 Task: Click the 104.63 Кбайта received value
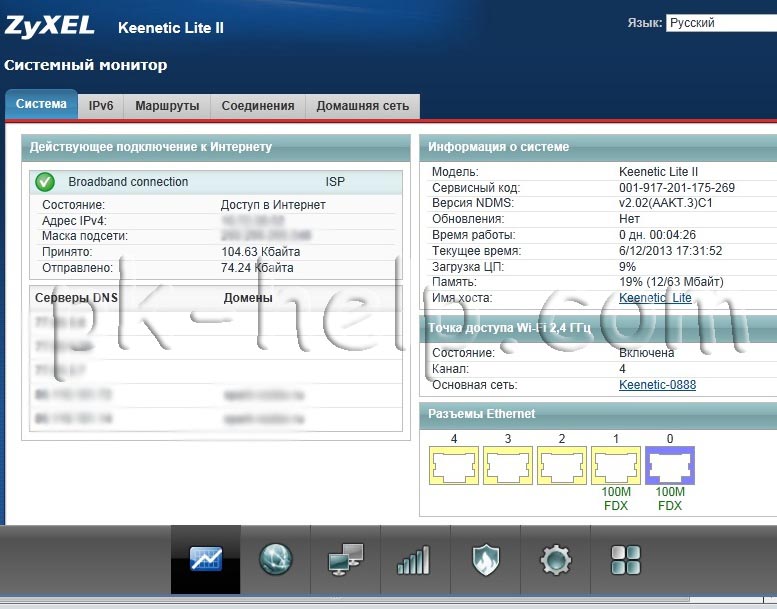(x=261, y=252)
